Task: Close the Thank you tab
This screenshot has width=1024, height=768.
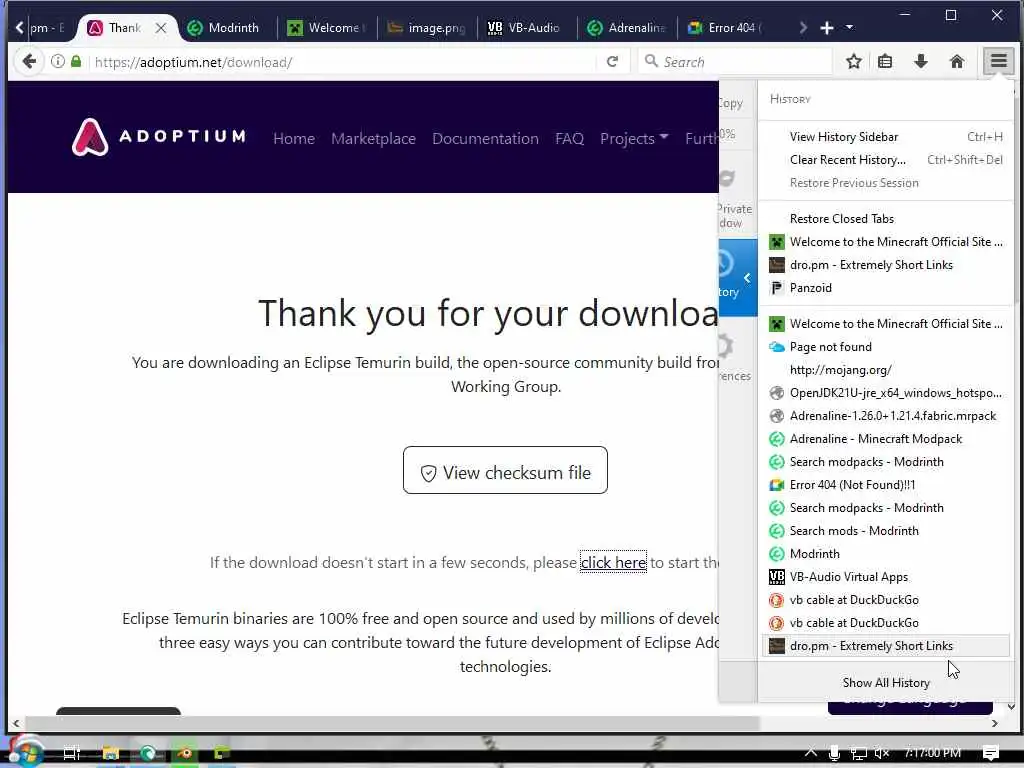Action: 161,28
